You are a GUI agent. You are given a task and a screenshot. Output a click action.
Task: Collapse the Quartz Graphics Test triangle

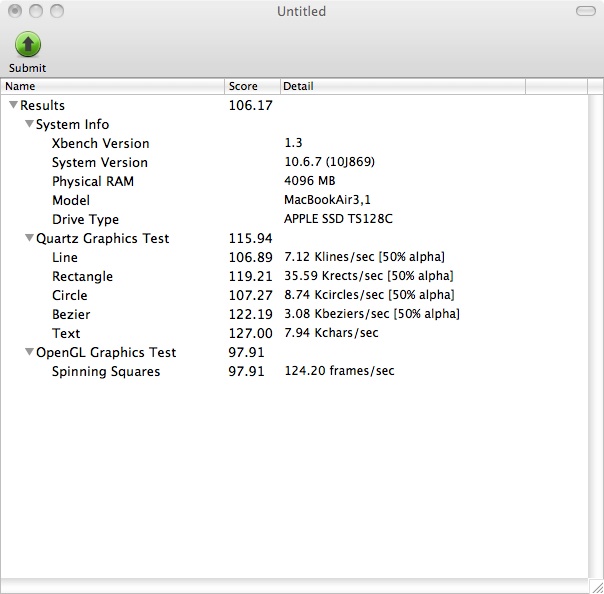coord(29,238)
